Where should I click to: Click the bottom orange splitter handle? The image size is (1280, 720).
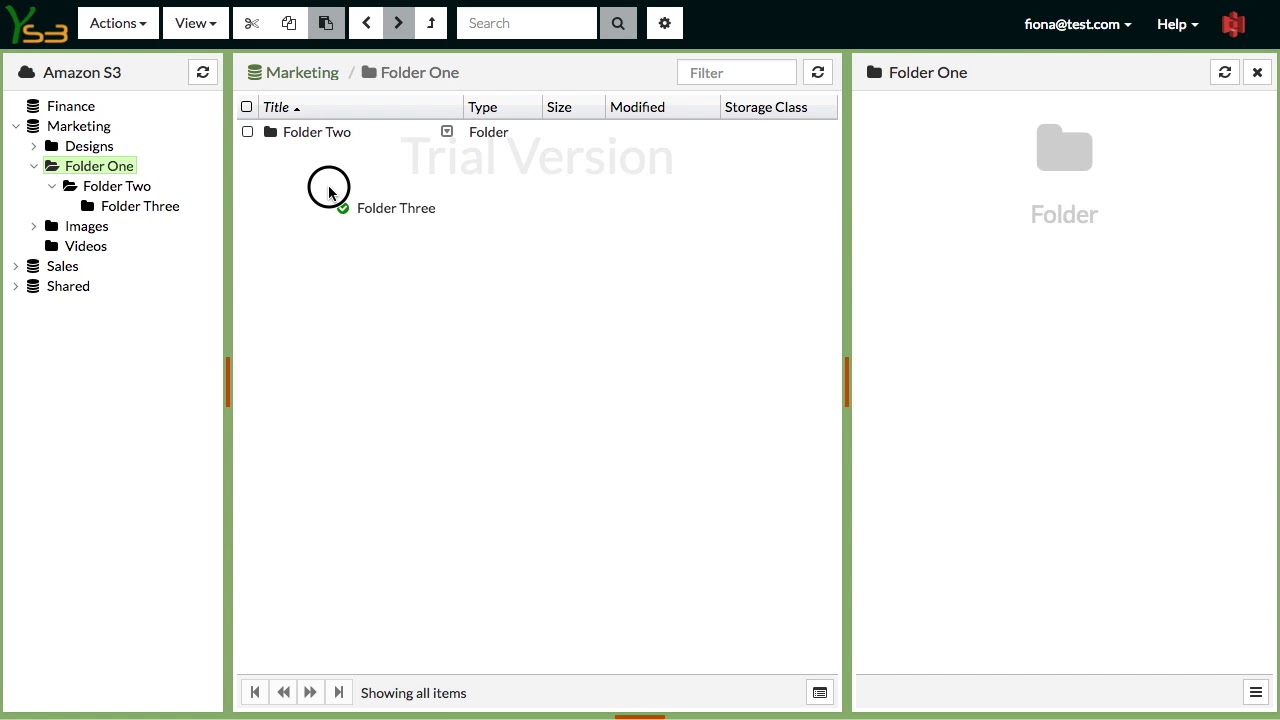(640, 716)
